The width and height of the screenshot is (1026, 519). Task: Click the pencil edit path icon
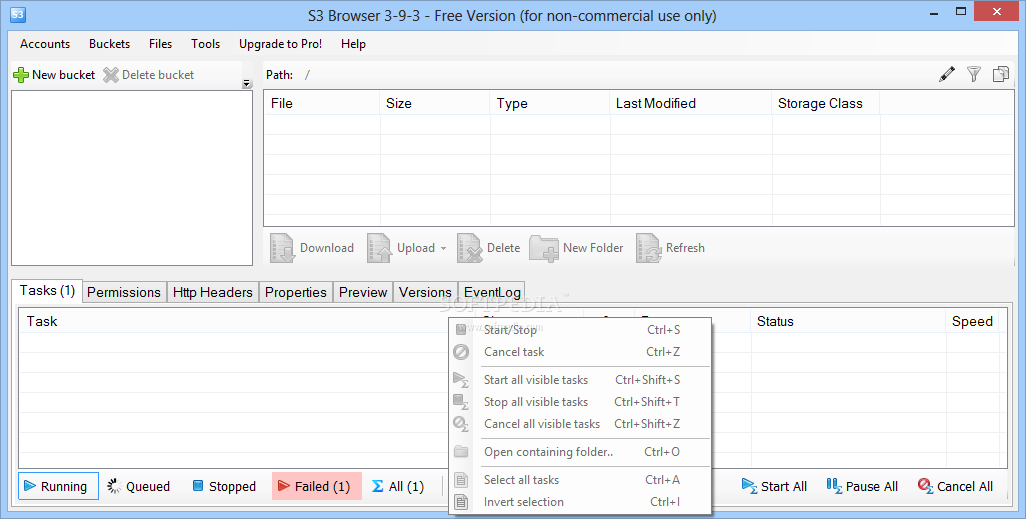tap(947, 74)
